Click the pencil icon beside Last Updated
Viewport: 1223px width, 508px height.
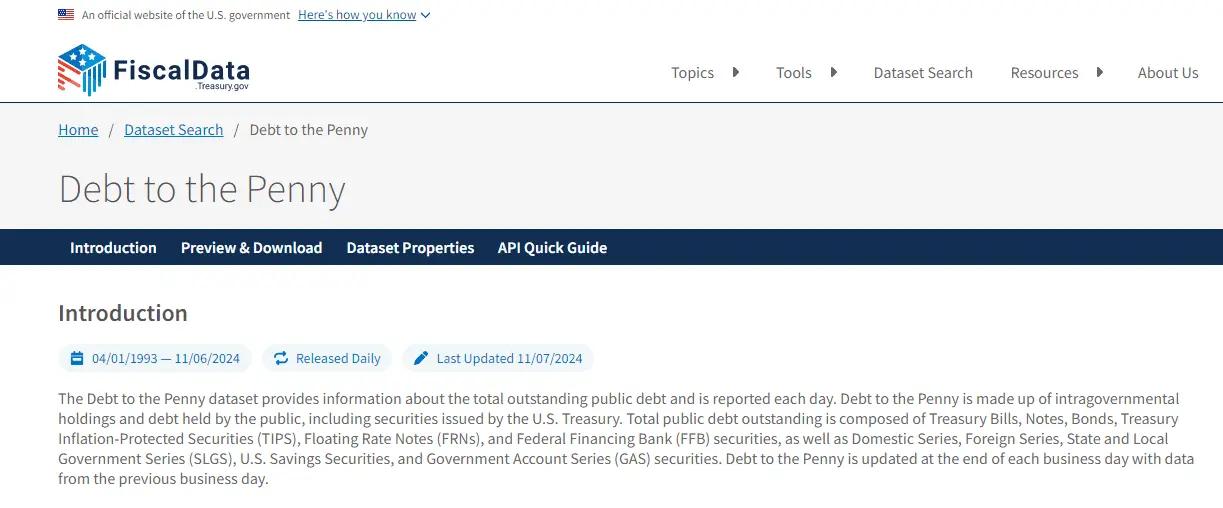pos(421,358)
